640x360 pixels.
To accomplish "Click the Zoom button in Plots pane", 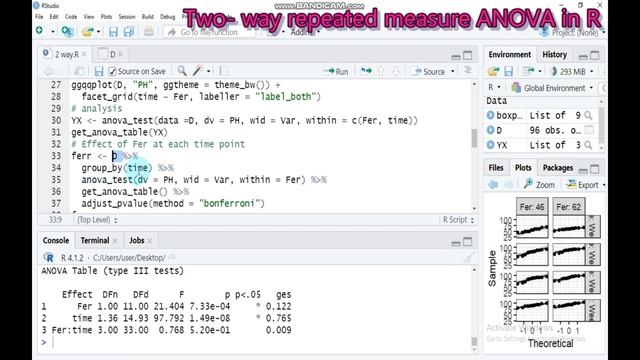I will pyautogui.click(x=540, y=185).
